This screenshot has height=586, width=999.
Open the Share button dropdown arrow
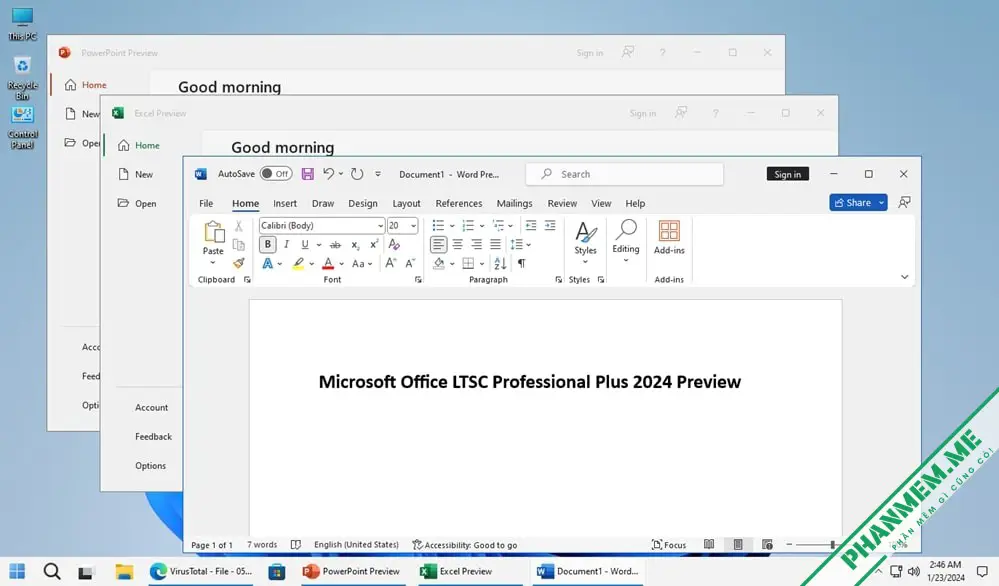[881, 203]
